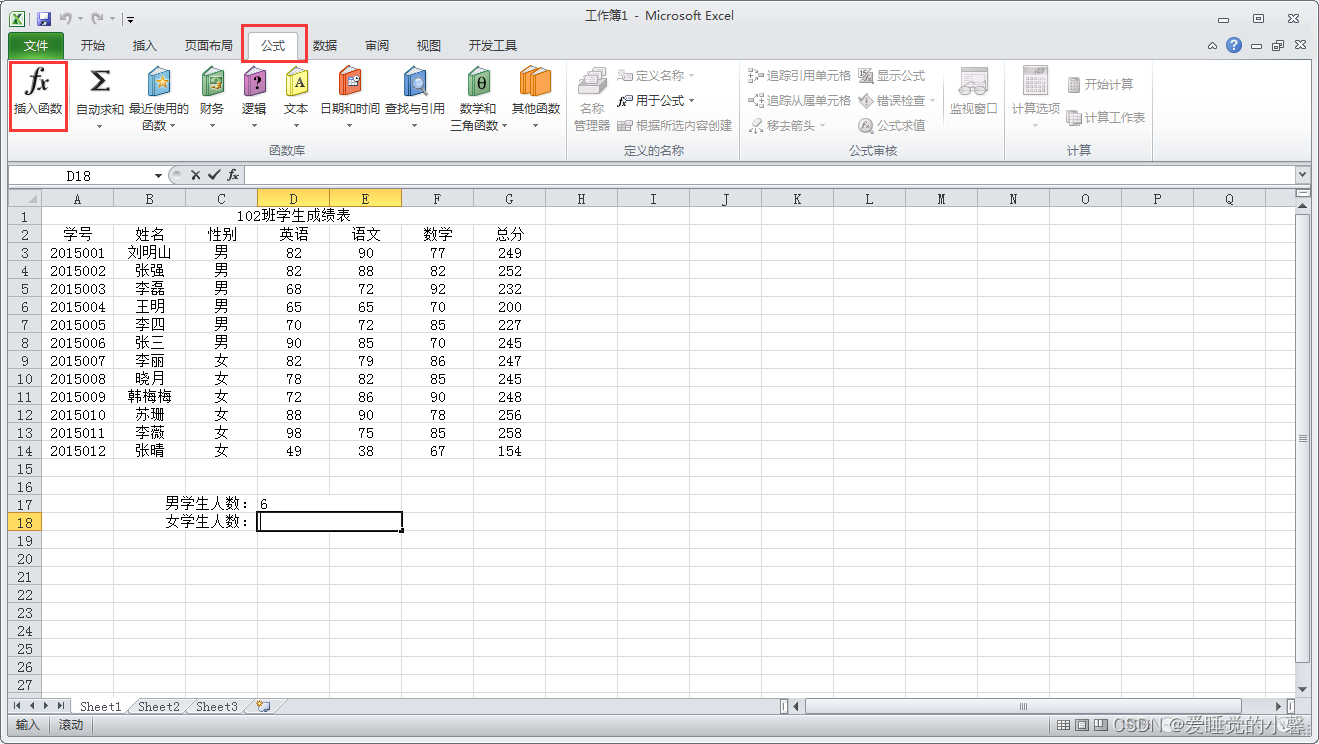Click Create from Selection (根据所选内容创建) button
Screen dimensions: 1319x744
674,126
